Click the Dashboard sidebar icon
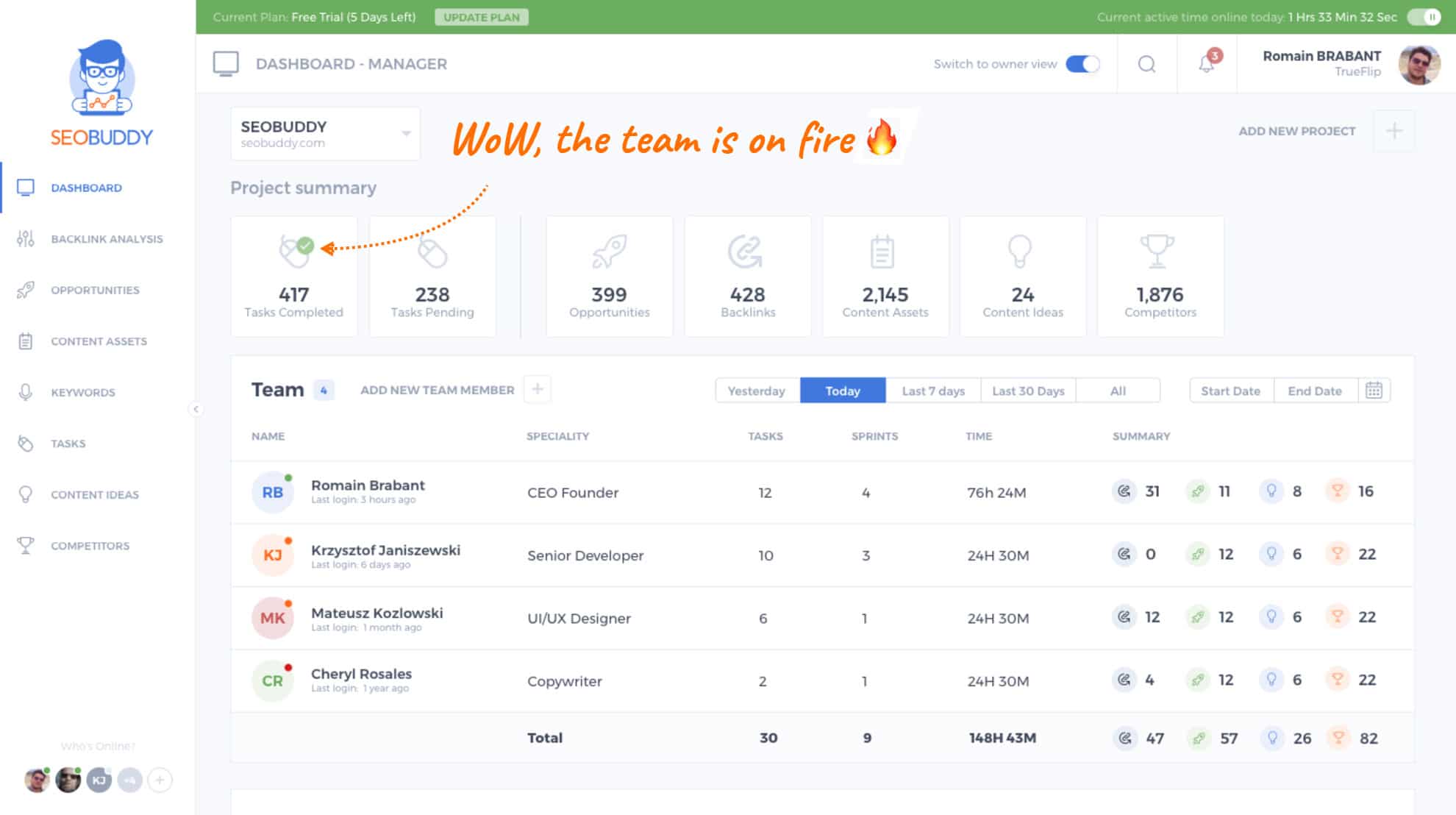This screenshot has width=1456, height=815. [24, 188]
